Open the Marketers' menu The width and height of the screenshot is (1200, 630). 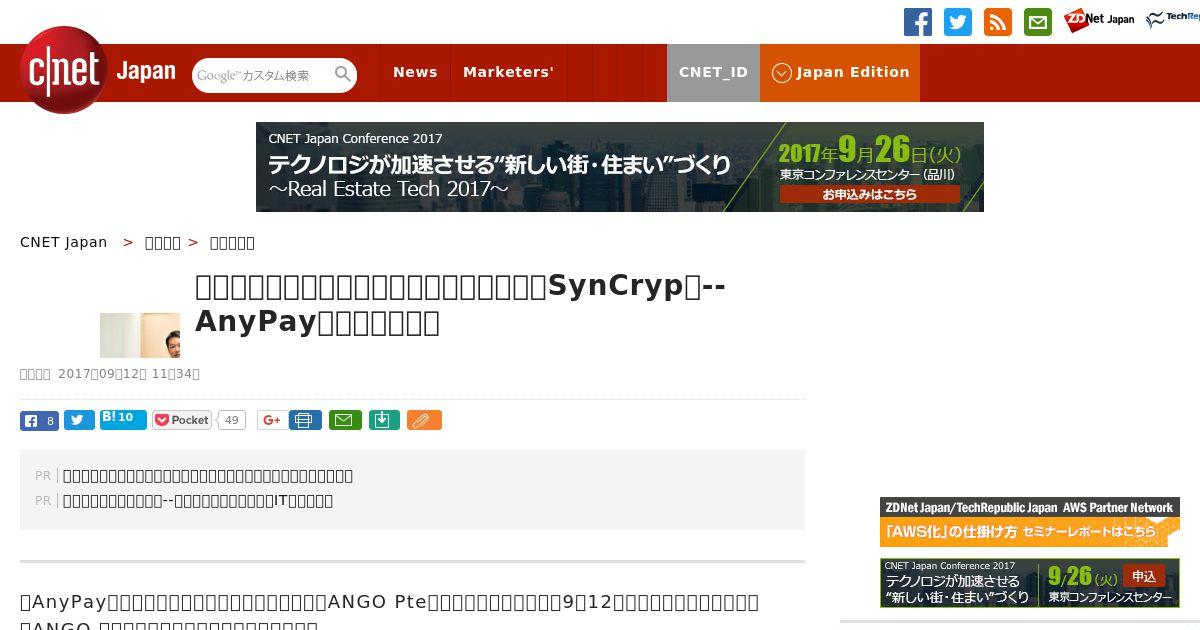click(508, 73)
